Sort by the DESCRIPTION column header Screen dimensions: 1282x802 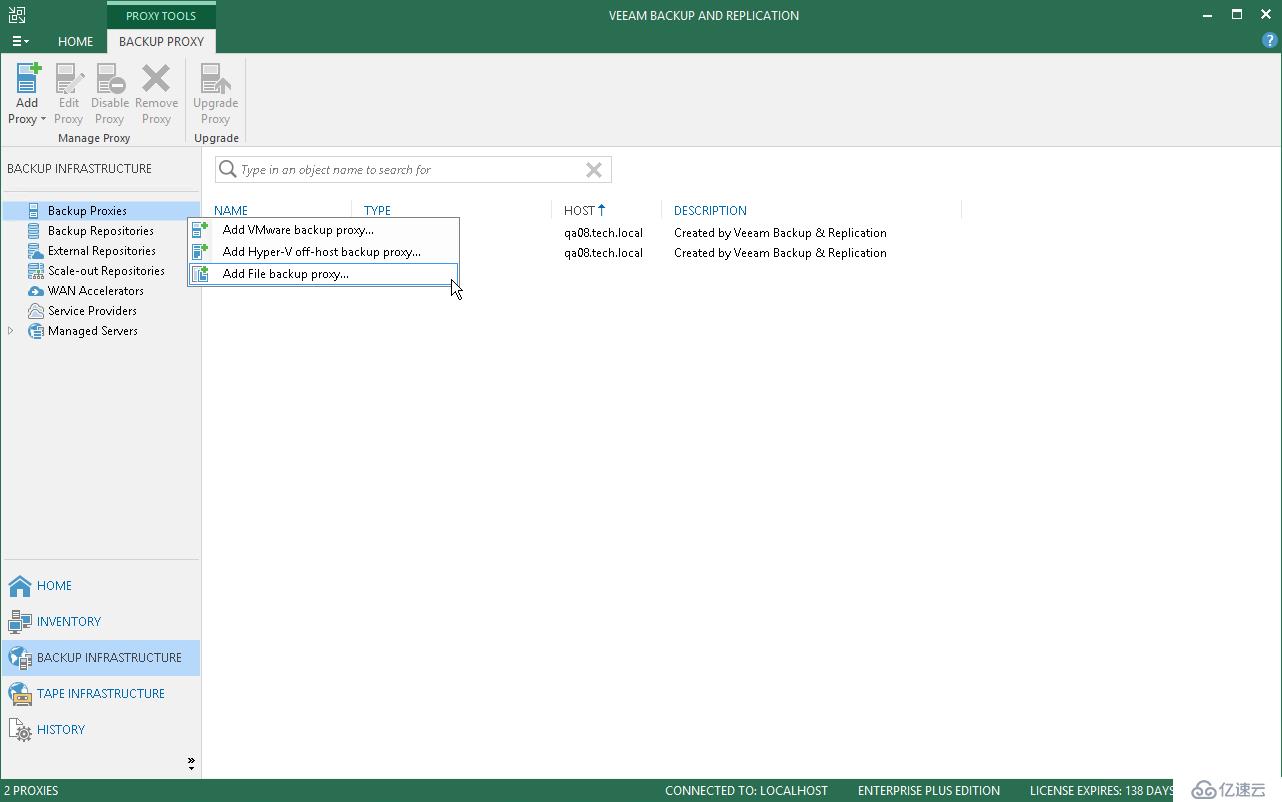click(x=710, y=211)
